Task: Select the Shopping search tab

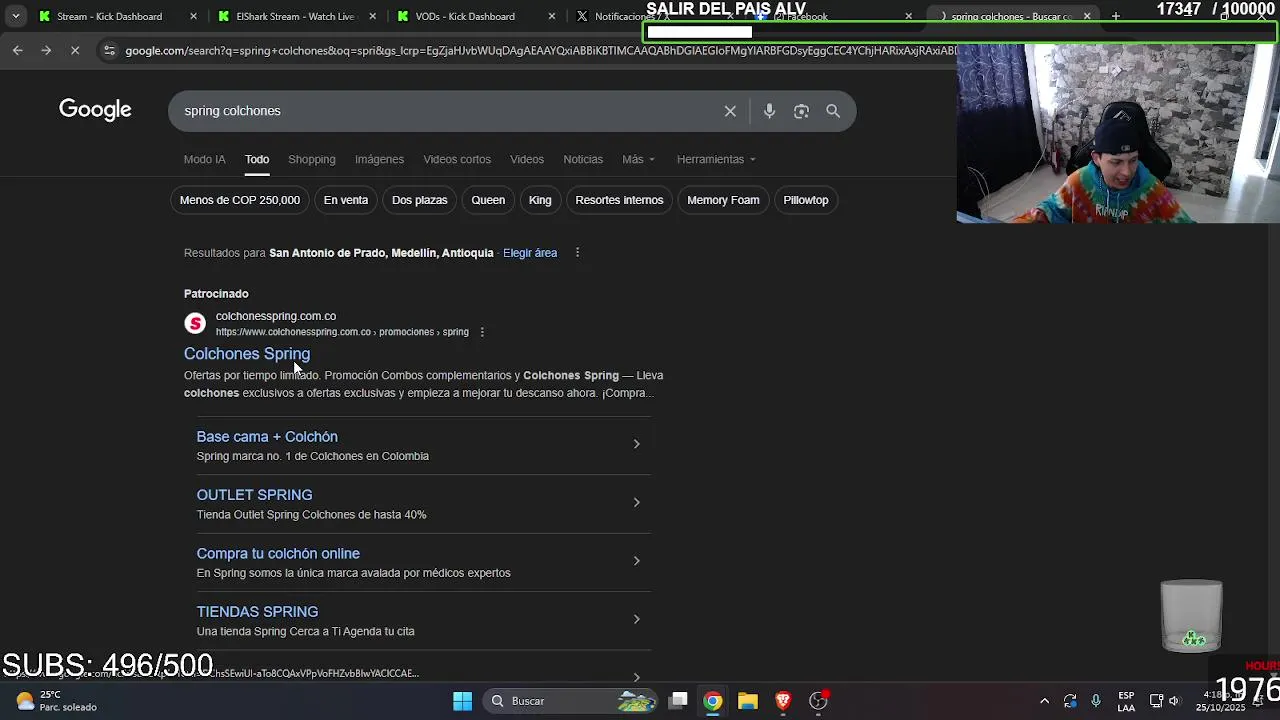Action: click(x=312, y=159)
